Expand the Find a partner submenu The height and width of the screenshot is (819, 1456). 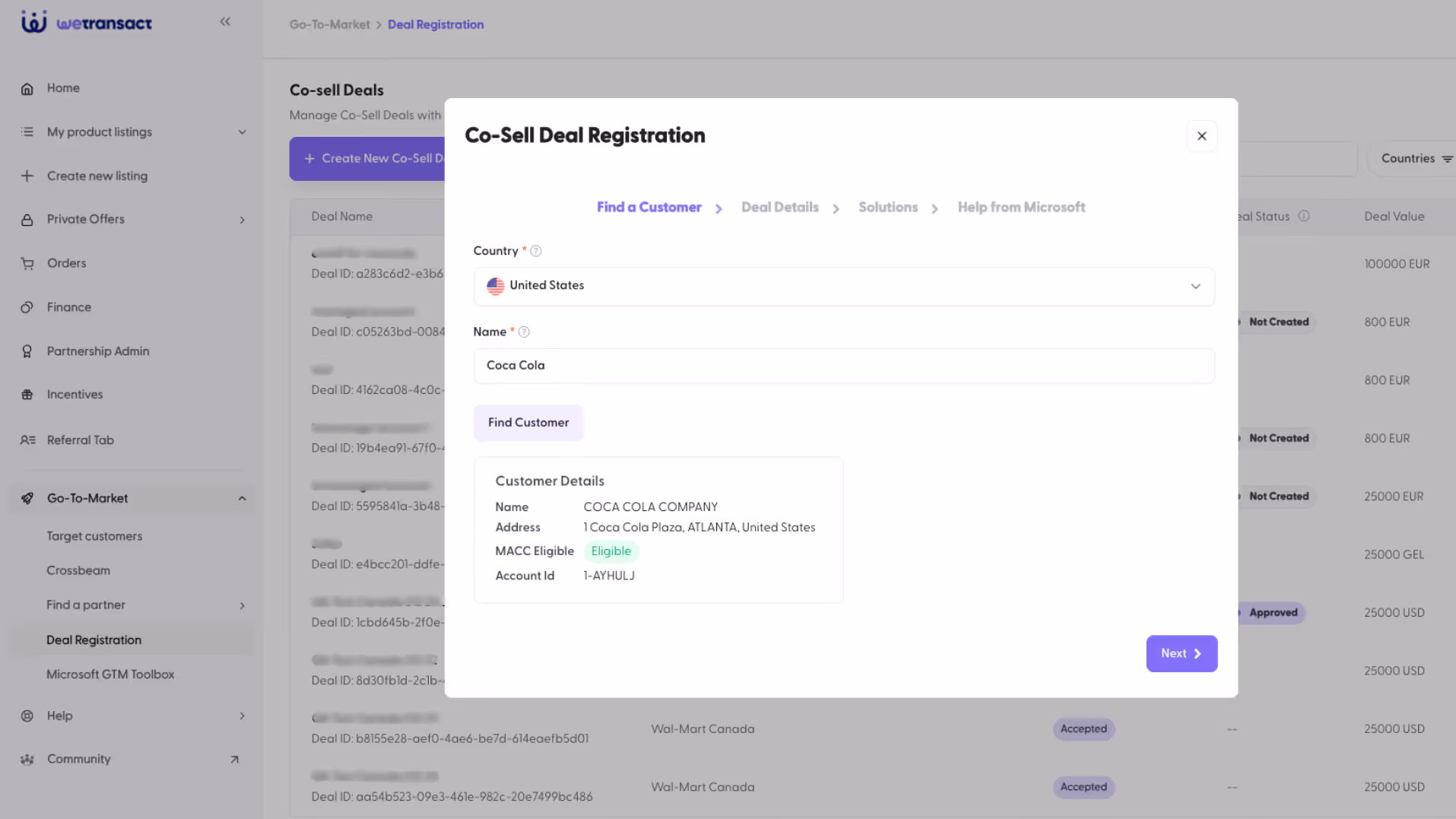click(x=242, y=606)
